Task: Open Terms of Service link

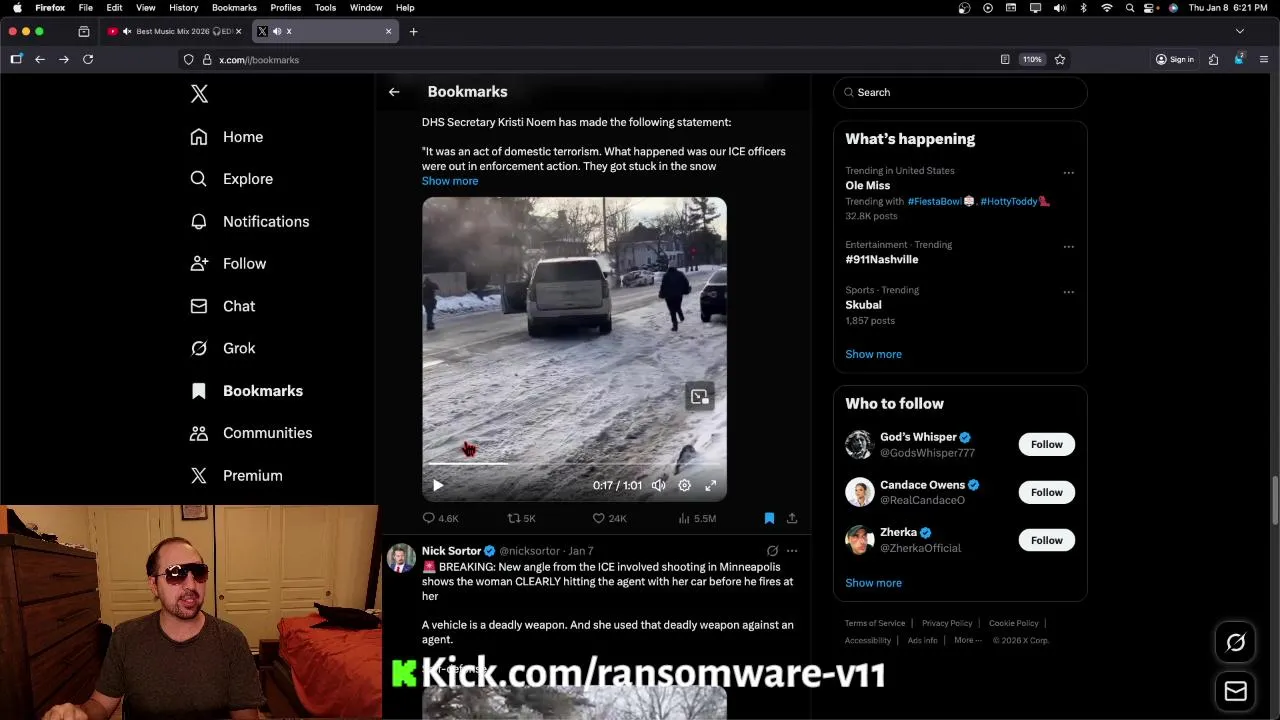Action: coord(875,623)
